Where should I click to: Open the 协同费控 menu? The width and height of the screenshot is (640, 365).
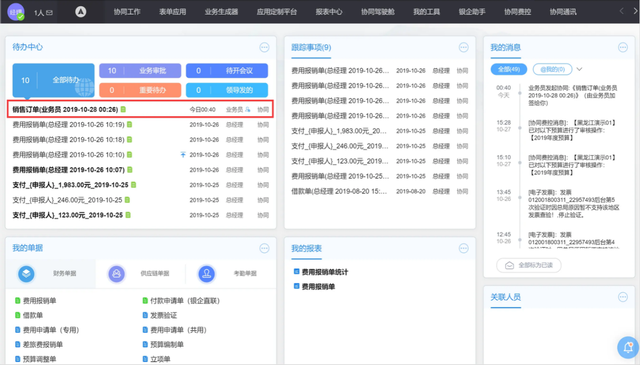[518, 12]
